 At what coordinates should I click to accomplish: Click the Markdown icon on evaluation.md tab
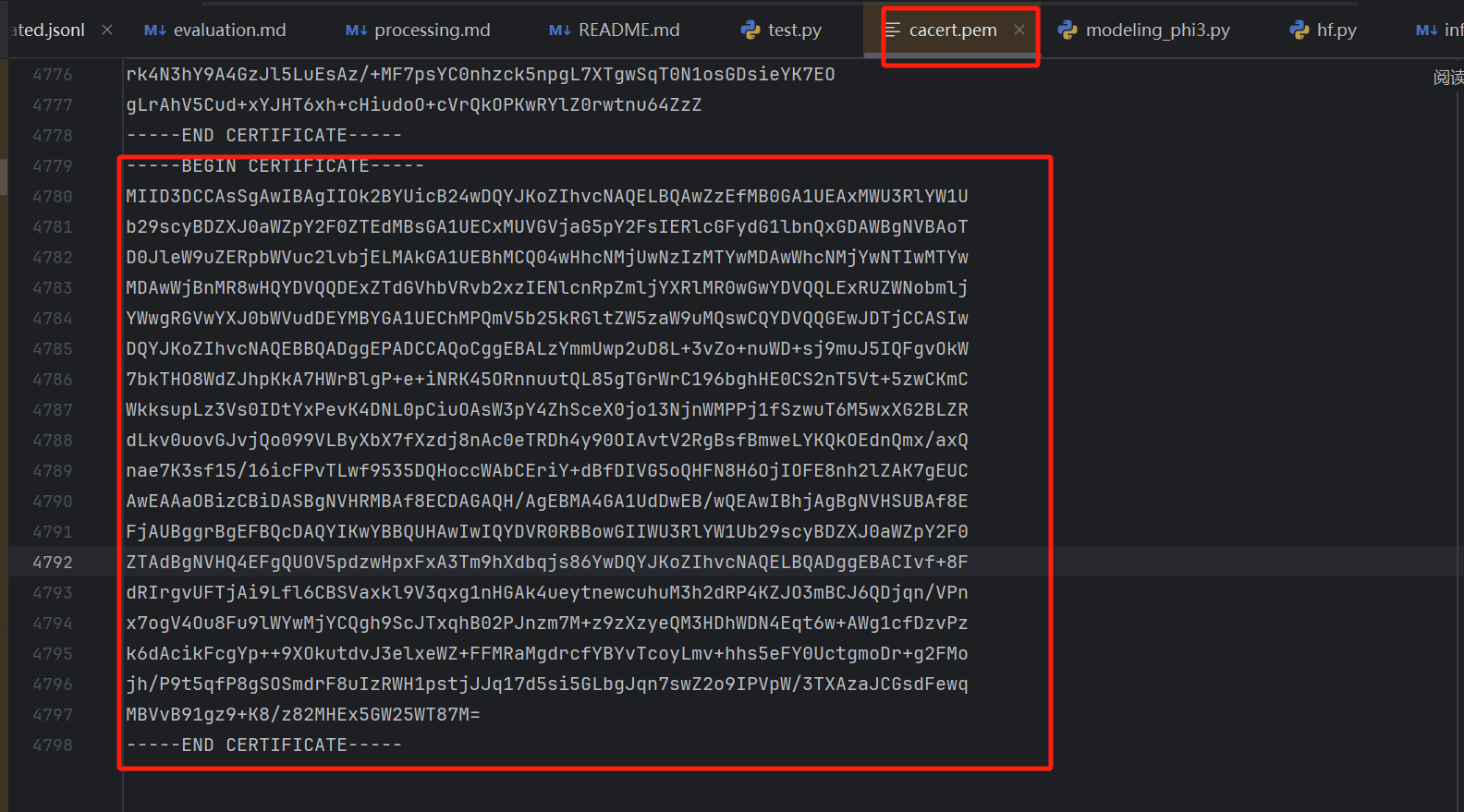tap(155, 30)
